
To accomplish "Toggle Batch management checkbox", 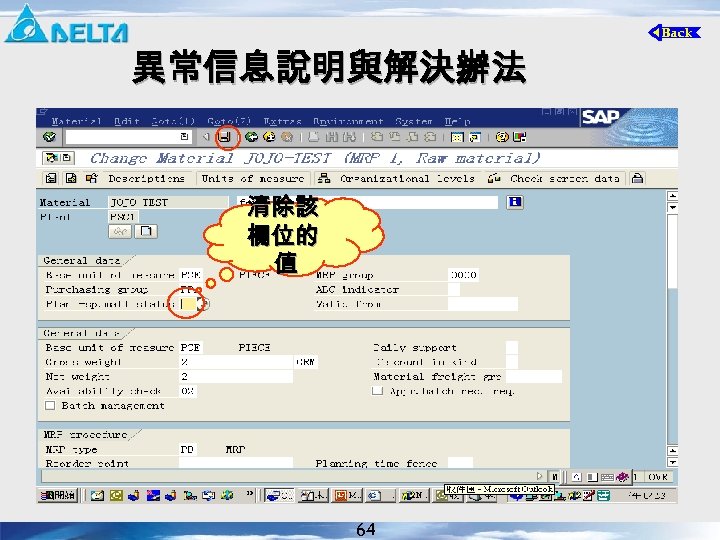I will 51,405.
